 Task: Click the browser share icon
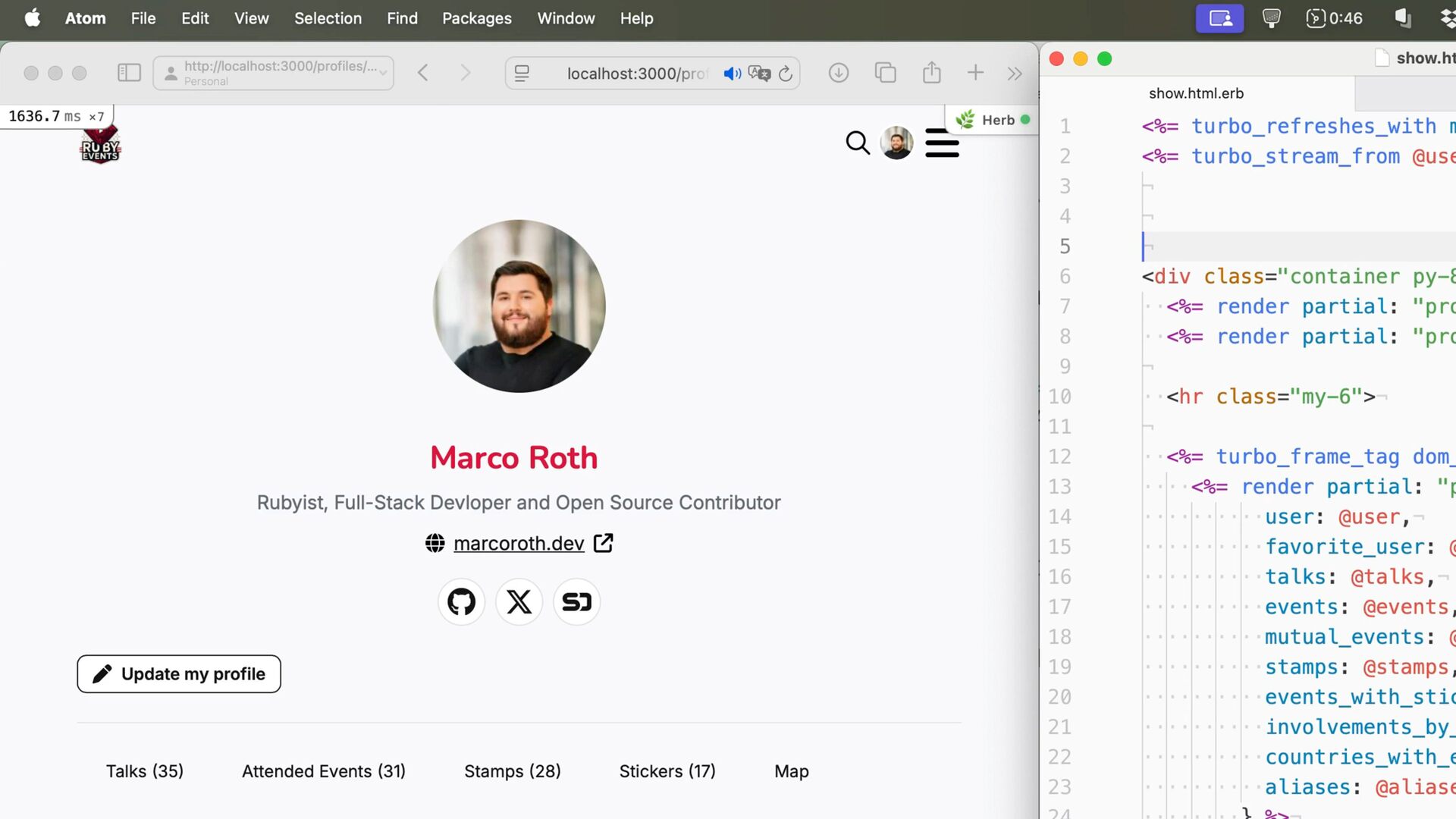click(931, 73)
